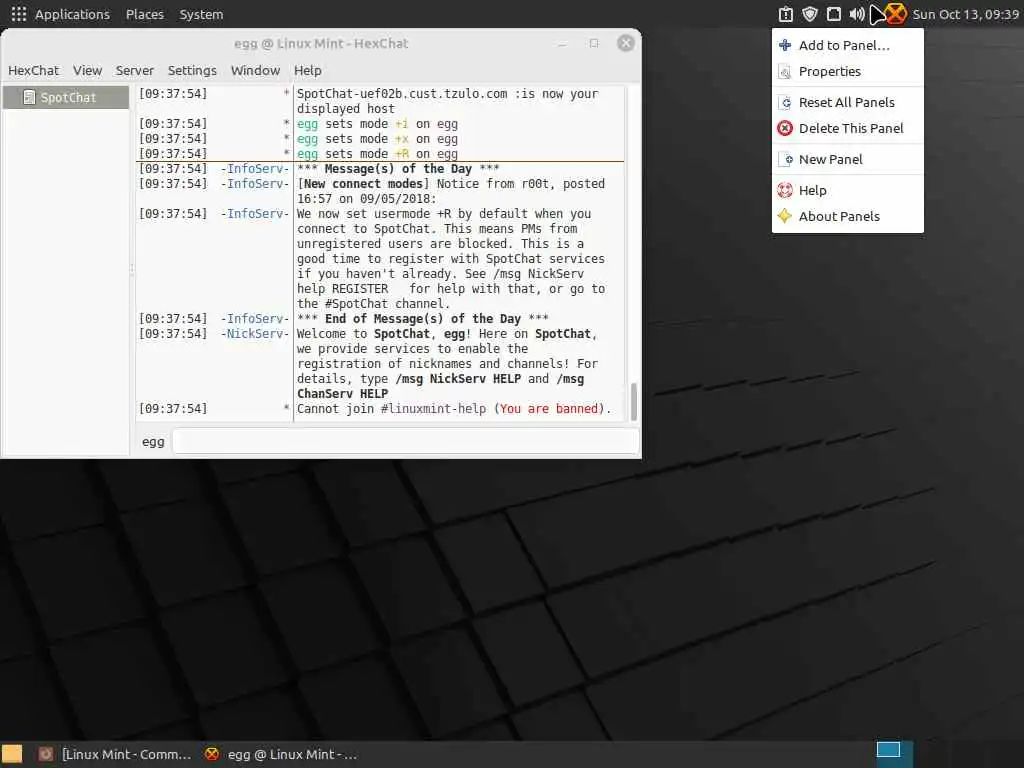Select Help in panel context menu
1024x768 pixels.
pos(848,191)
